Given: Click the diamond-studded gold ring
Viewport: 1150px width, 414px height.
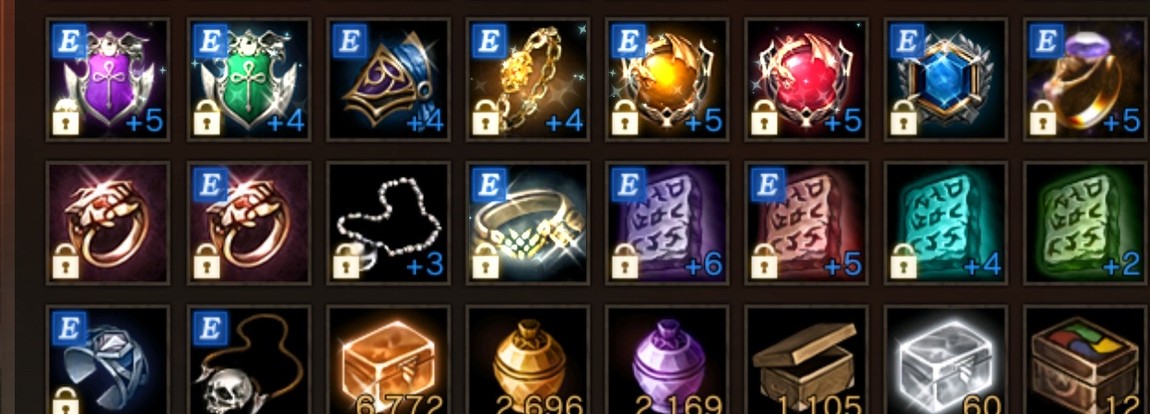Looking at the screenshot, I should (528, 223).
